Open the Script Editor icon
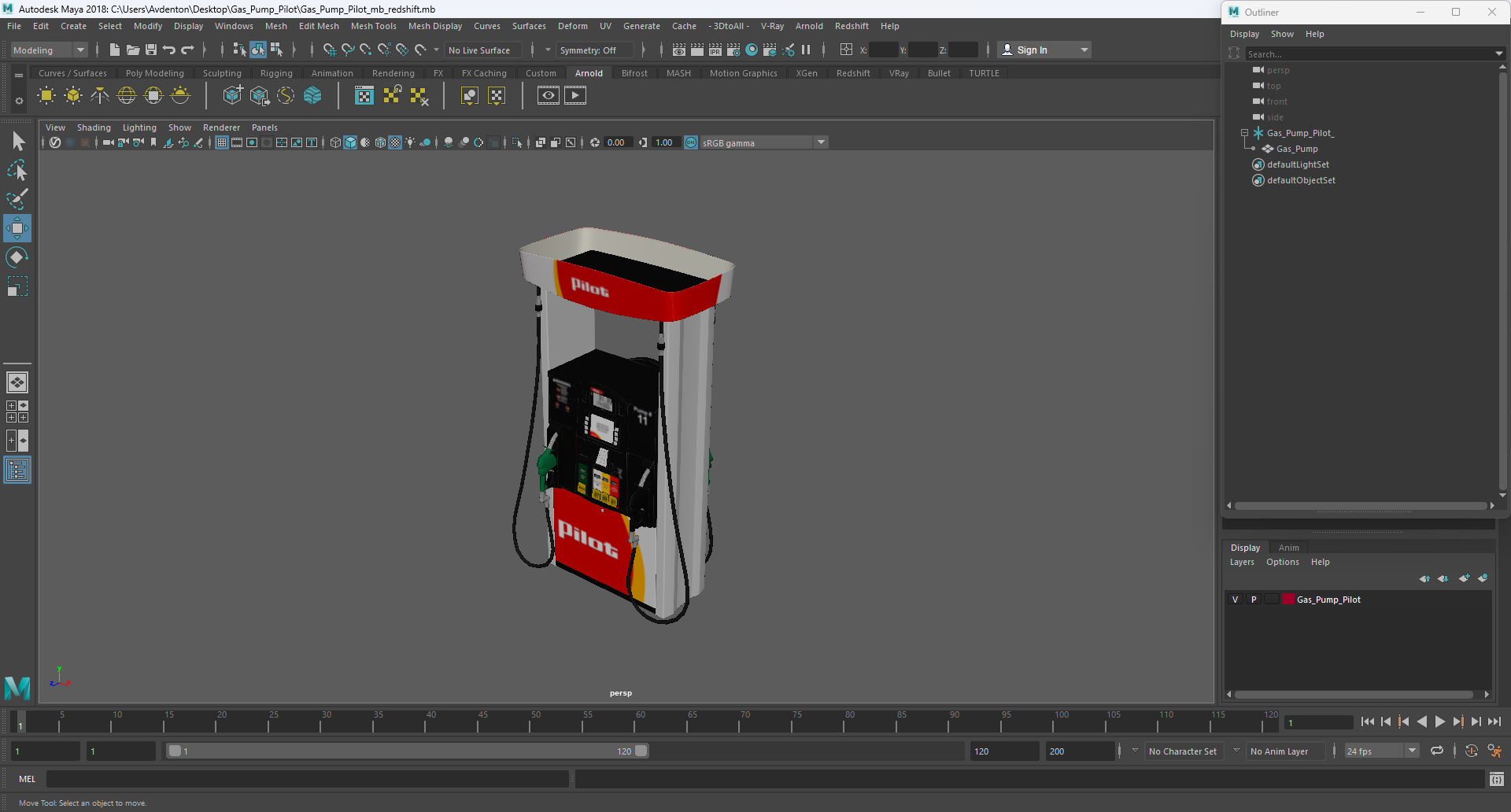The image size is (1511, 812). (1496, 779)
